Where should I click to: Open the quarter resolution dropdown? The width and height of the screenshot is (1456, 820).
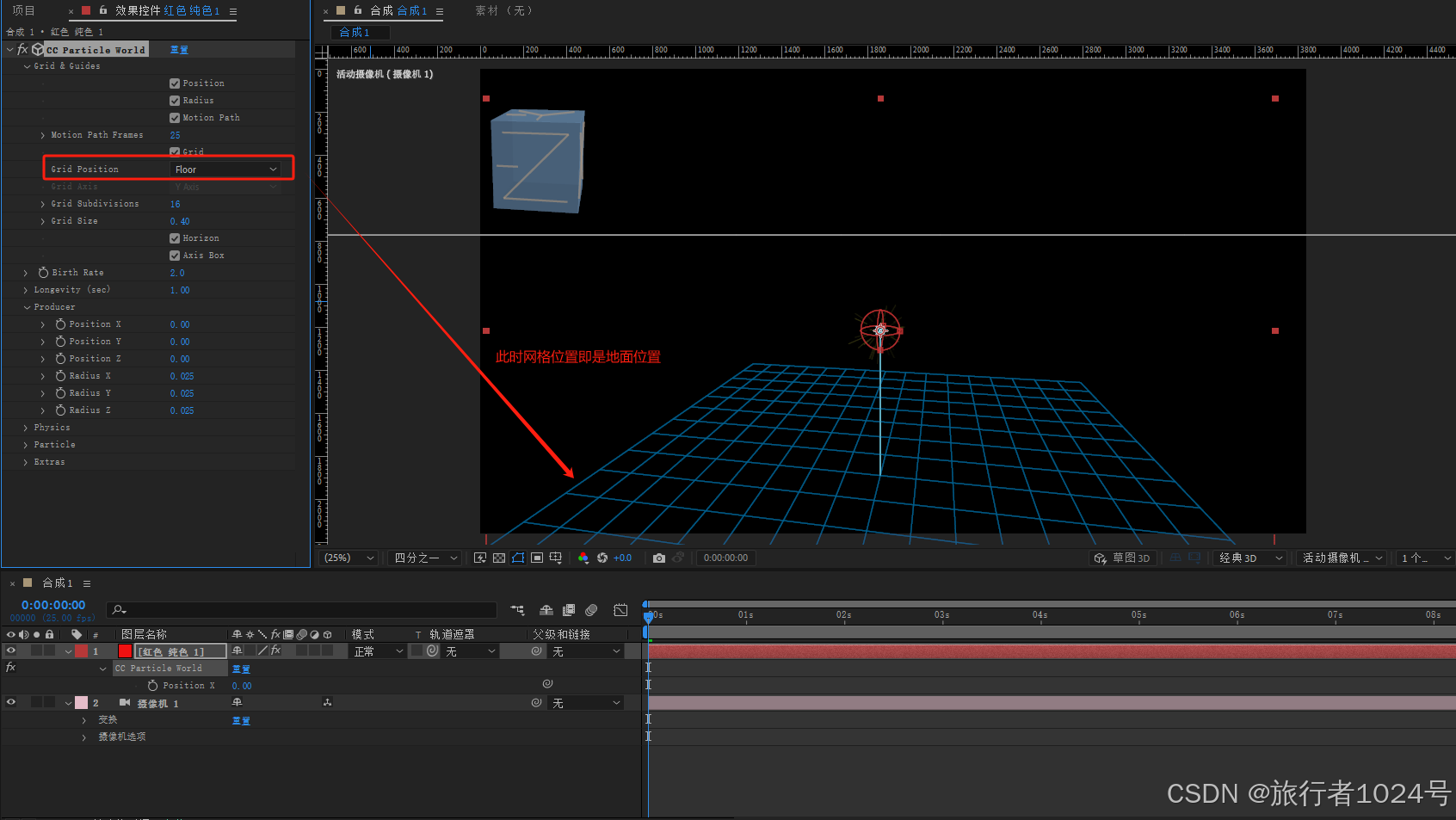pyautogui.click(x=426, y=558)
